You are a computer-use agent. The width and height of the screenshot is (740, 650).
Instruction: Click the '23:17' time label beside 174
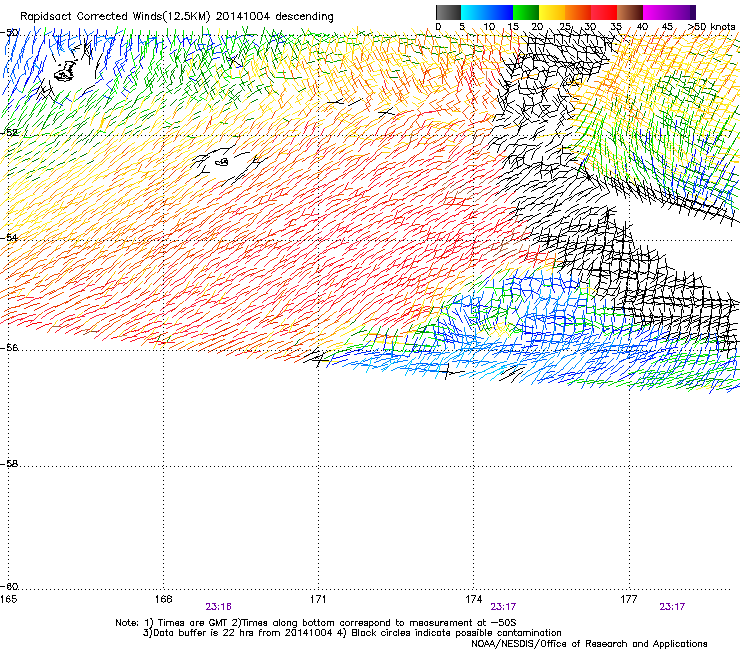[x=504, y=607]
